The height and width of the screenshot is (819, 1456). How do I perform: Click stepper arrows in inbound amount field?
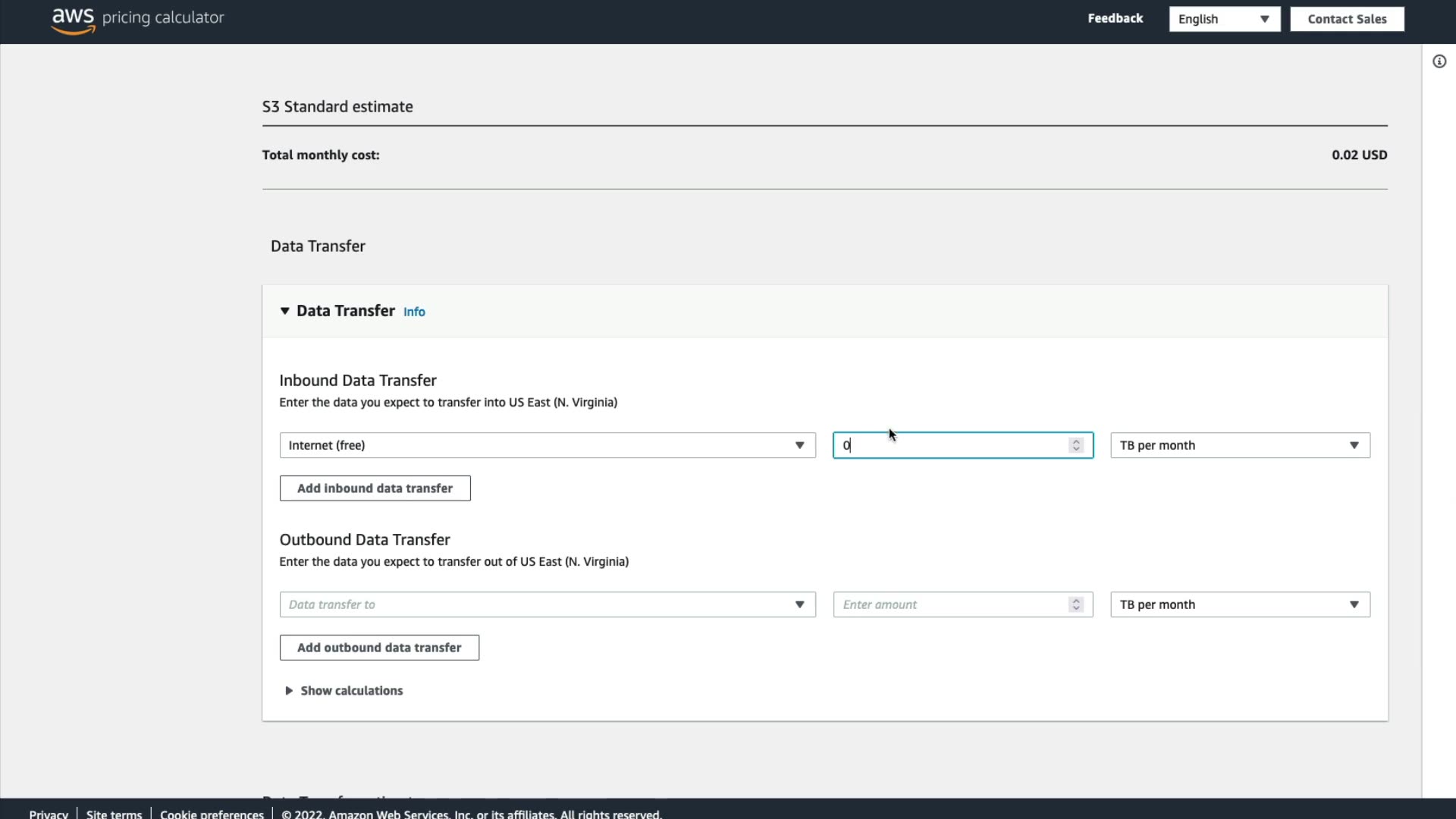pos(1075,445)
